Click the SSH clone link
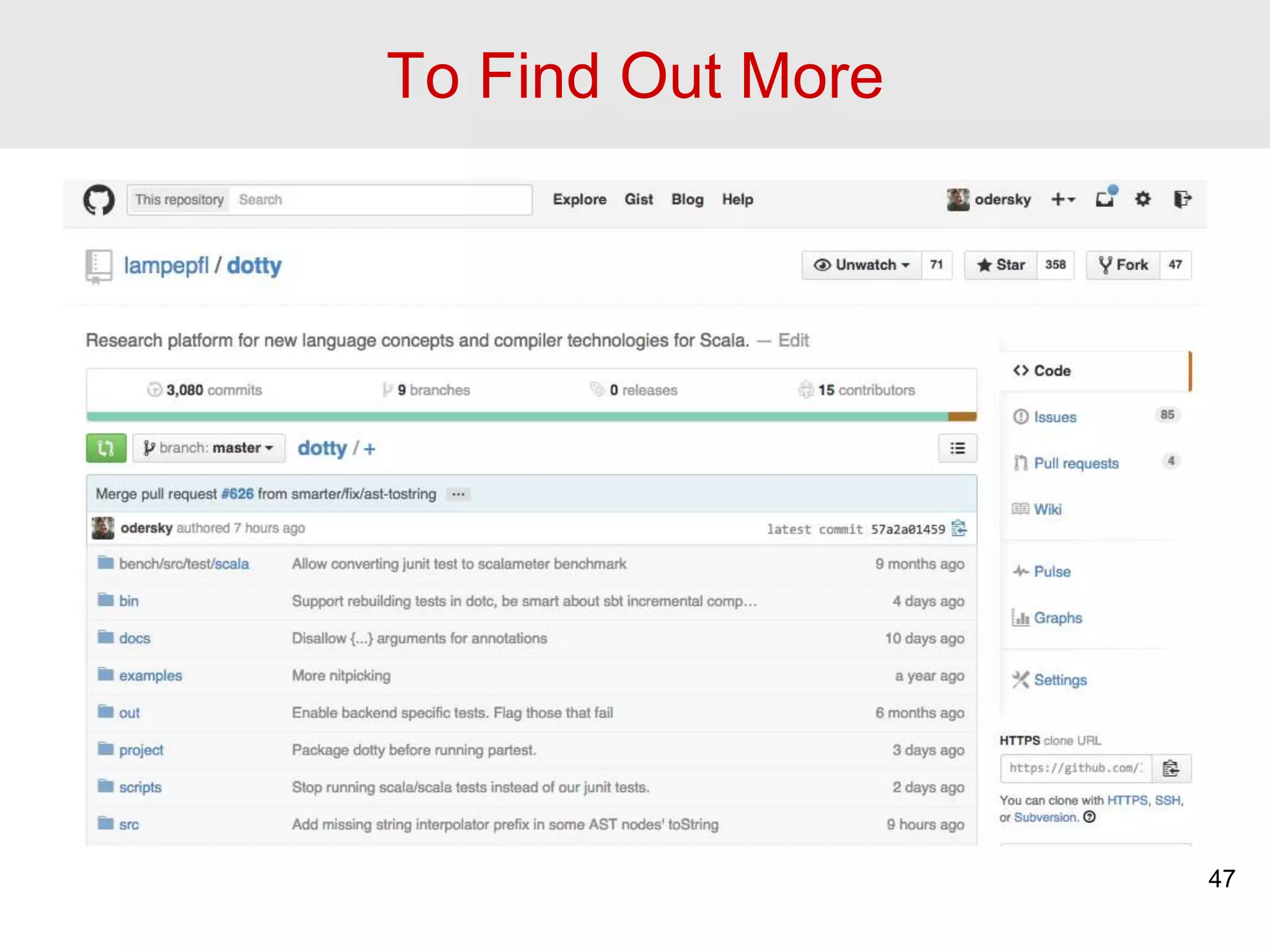This screenshot has width=1270, height=952. [1168, 800]
